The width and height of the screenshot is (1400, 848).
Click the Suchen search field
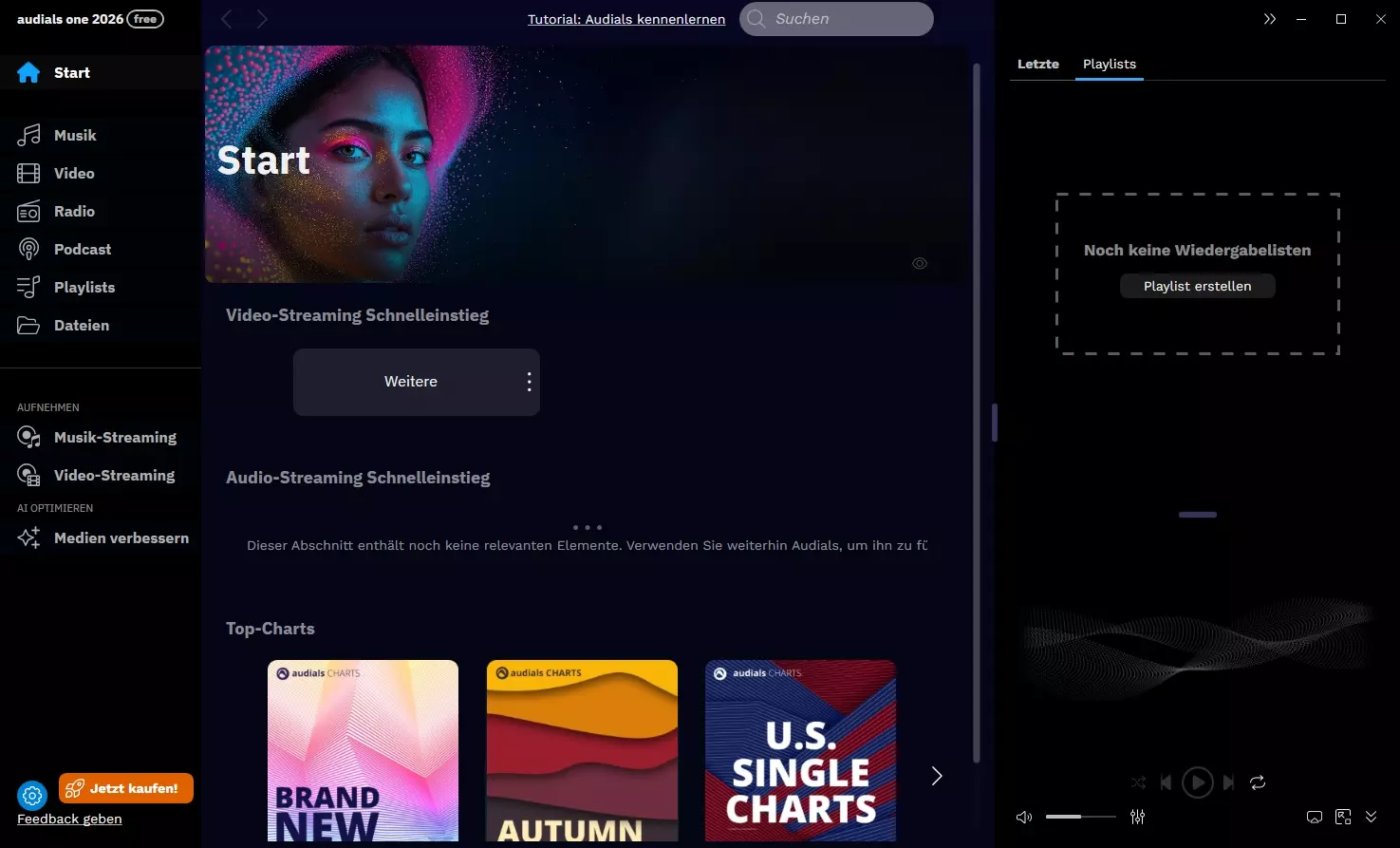point(836,19)
